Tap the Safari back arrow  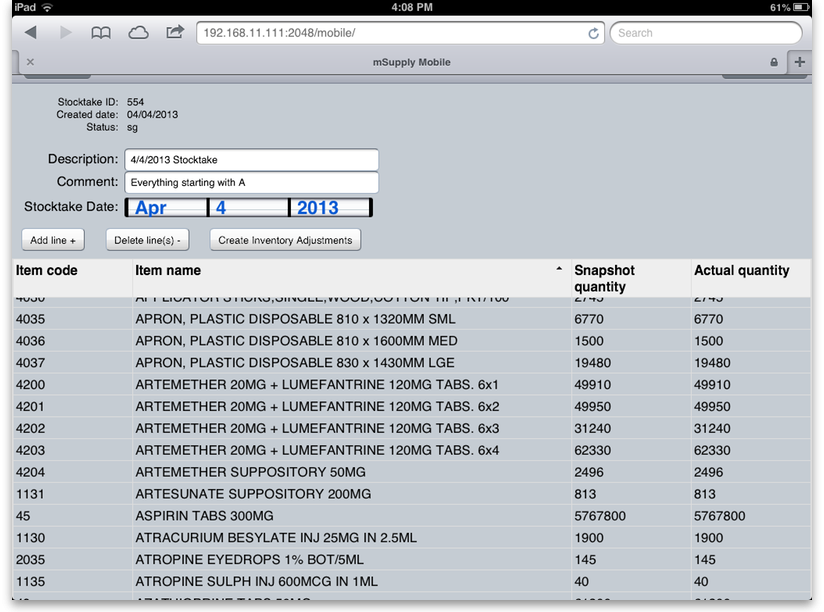point(31,33)
